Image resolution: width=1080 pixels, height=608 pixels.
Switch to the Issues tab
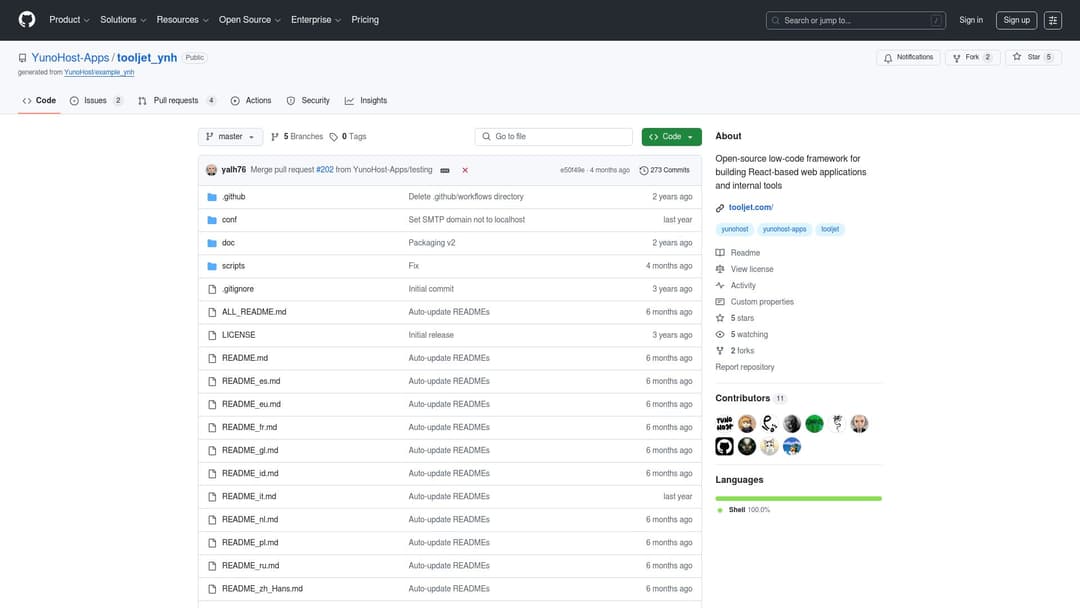click(96, 101)
